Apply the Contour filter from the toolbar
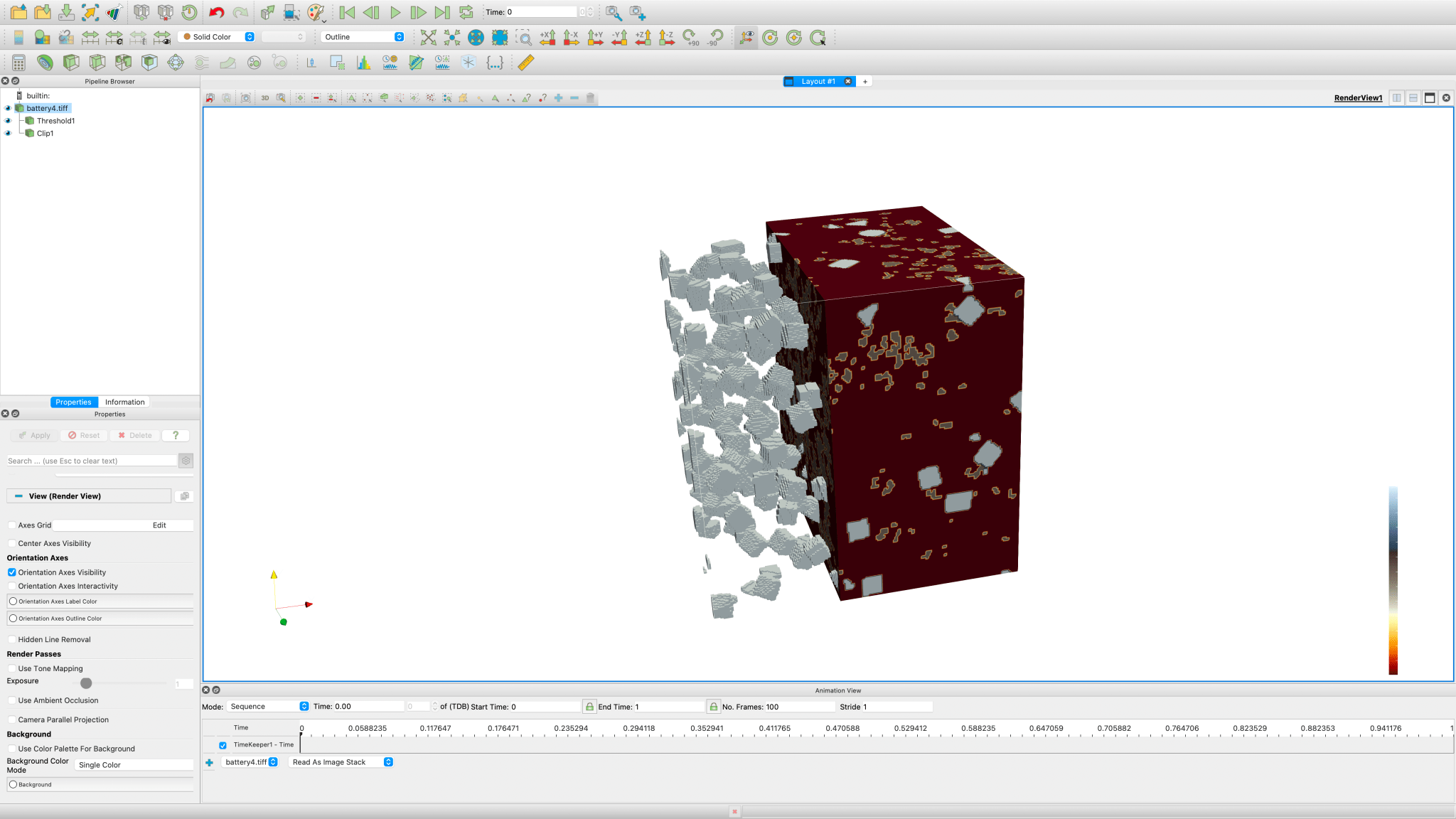The image size is (1456, 819). pos(44,63)
